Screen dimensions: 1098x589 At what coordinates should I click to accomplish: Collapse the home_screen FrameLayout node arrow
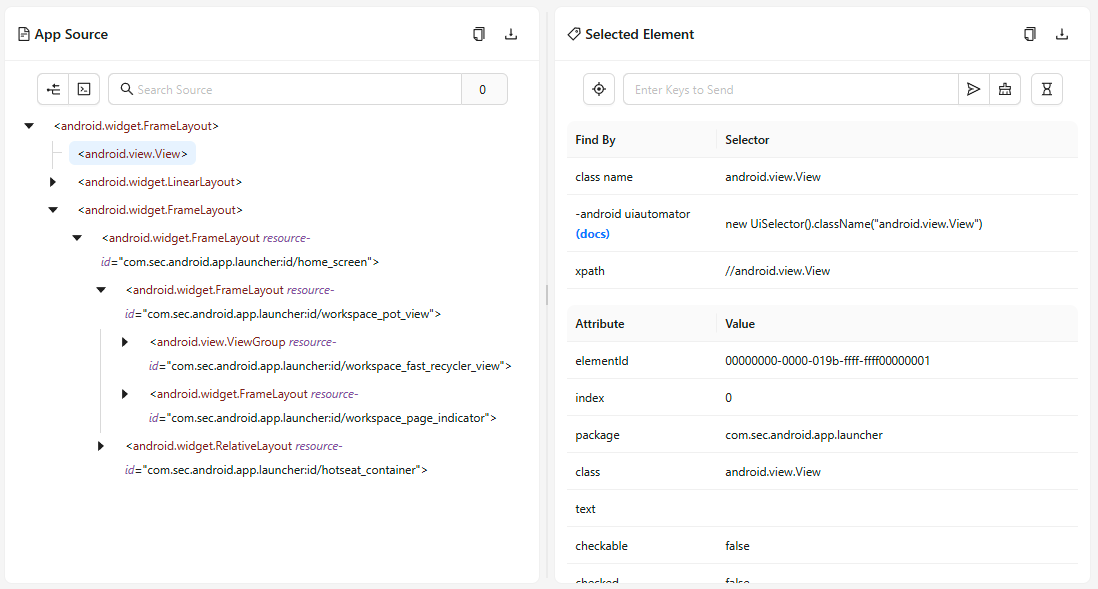pos(77,238)
